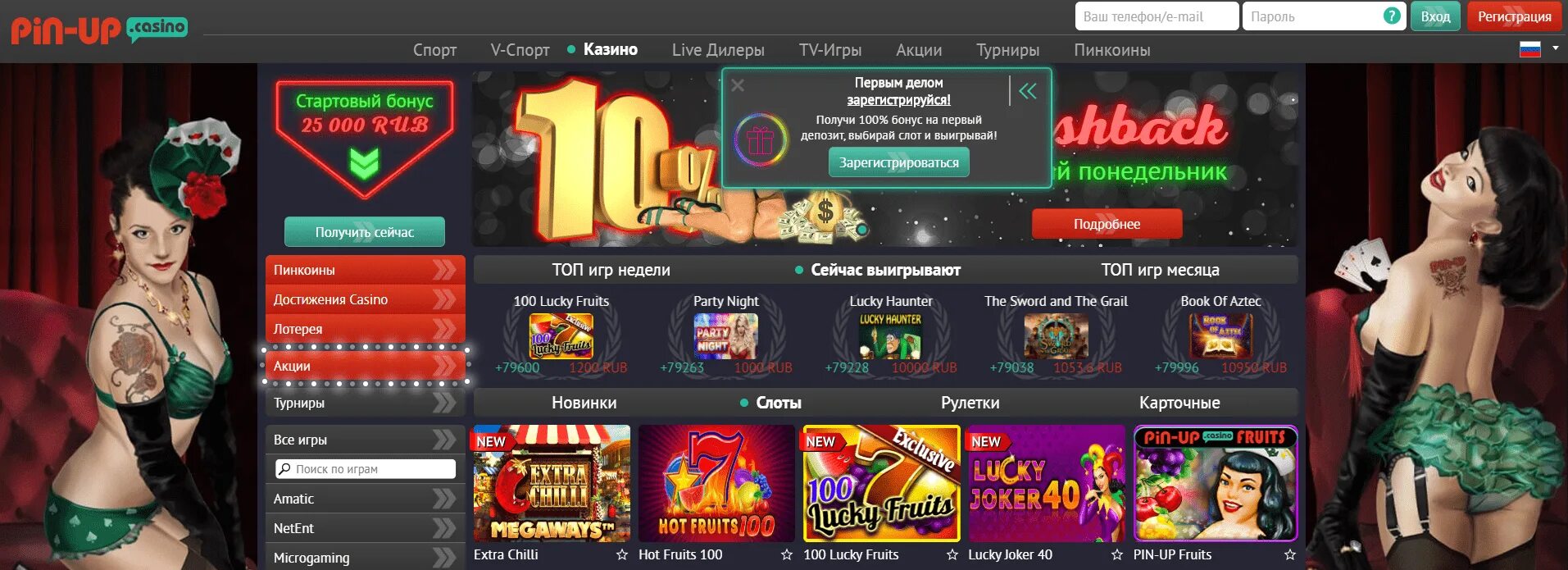Viewport: 1568px width, 570px height.
Task: Favorite Extra Chilli with star icon
Action: [x=622, y=555]
